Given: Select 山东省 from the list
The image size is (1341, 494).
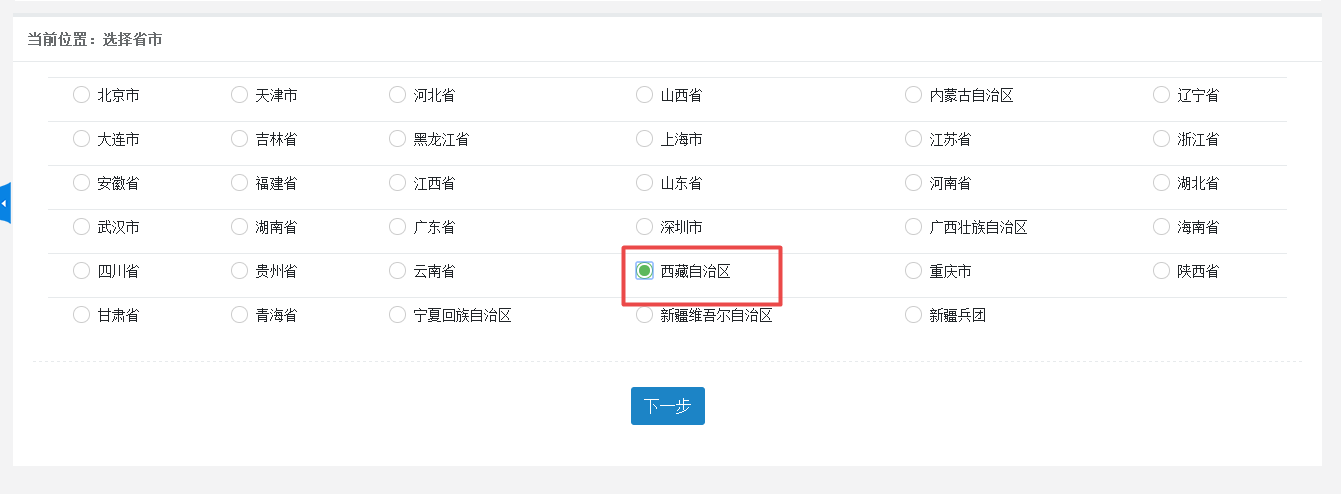Looking at the screenshot, I should [644, 183].
